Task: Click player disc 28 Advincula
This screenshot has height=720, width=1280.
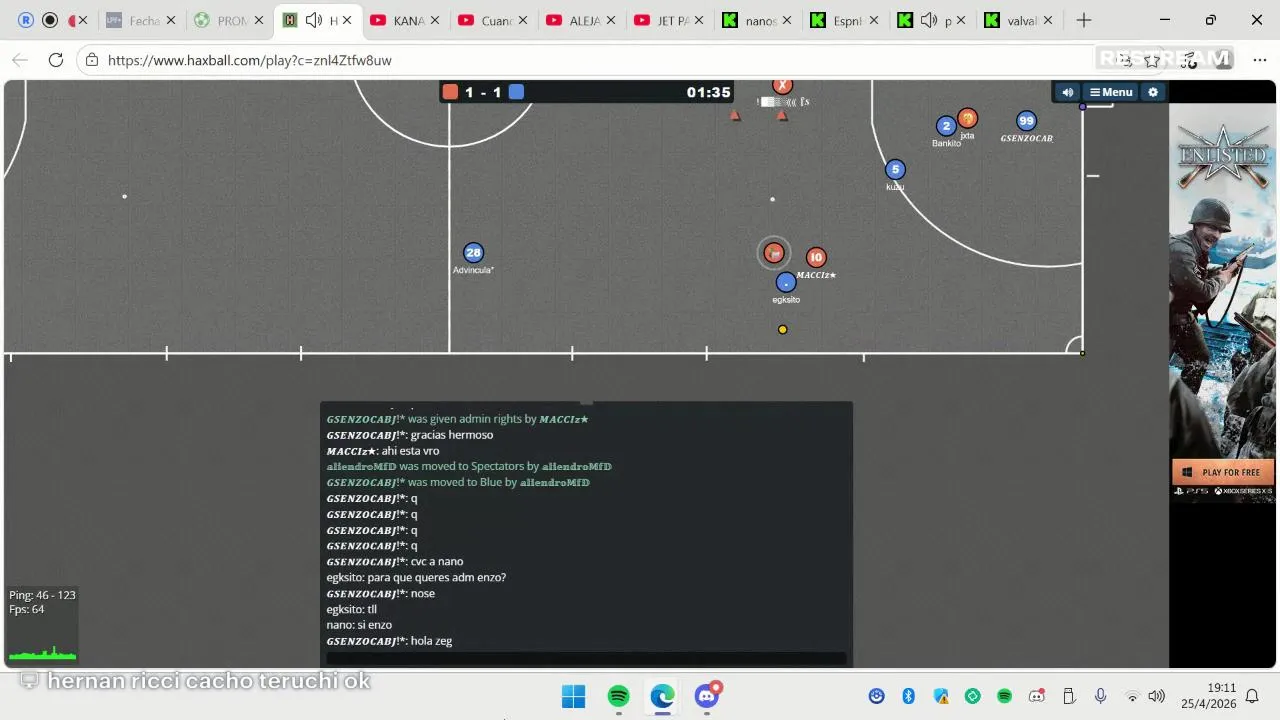Action: 473,253
